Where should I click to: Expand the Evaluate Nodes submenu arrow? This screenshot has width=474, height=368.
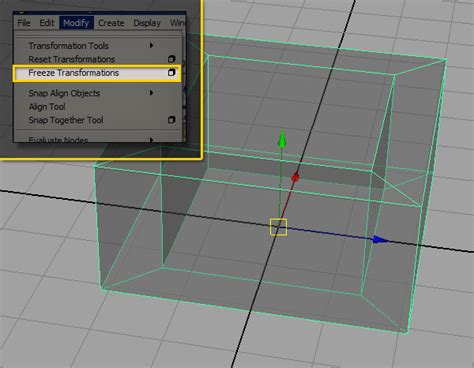click(x=152, y=140)
